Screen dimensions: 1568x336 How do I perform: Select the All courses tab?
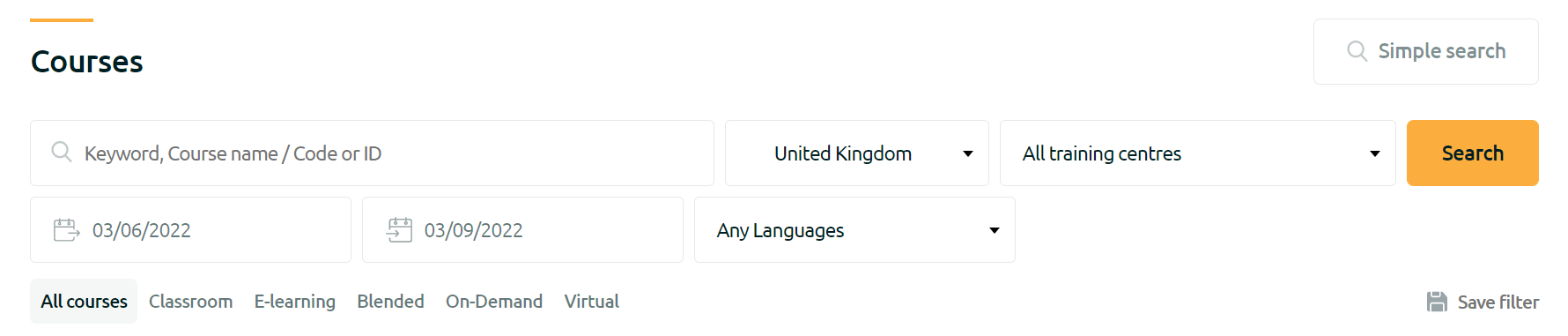(x=84, y=302)
